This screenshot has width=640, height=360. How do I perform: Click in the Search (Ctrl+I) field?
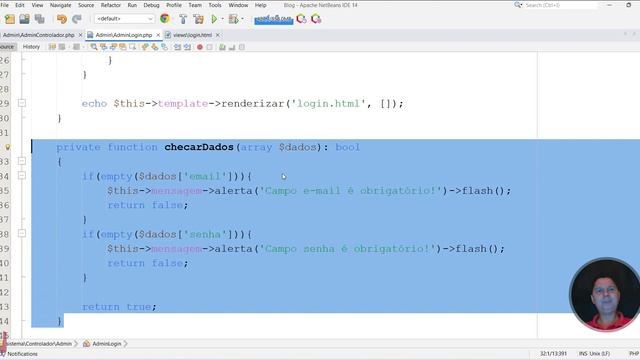560,5
